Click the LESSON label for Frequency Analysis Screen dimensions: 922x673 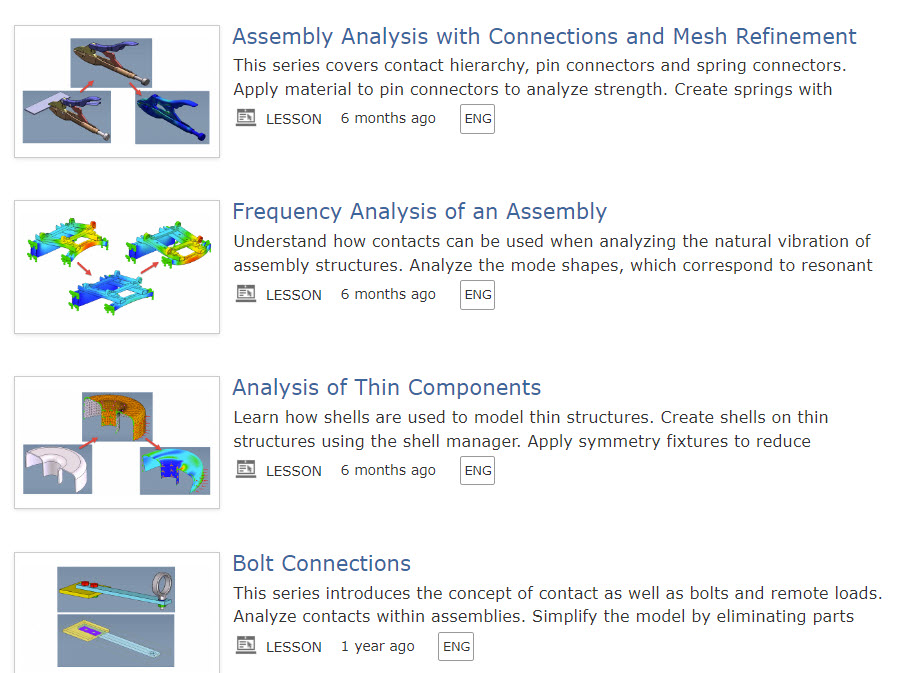pyautogui.click(x=293, y=294)
